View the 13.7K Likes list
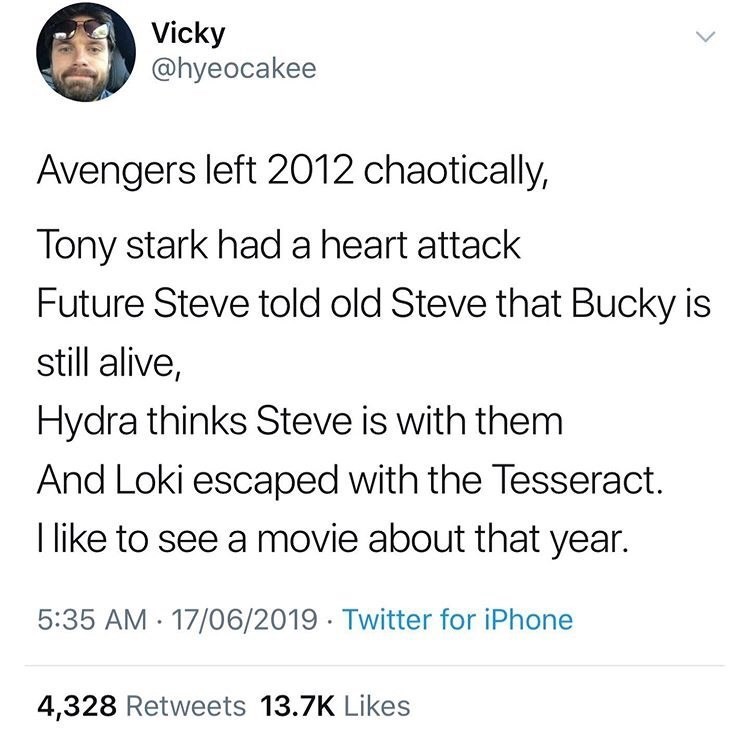Screen dimensions: 750x742 [334, 705]
